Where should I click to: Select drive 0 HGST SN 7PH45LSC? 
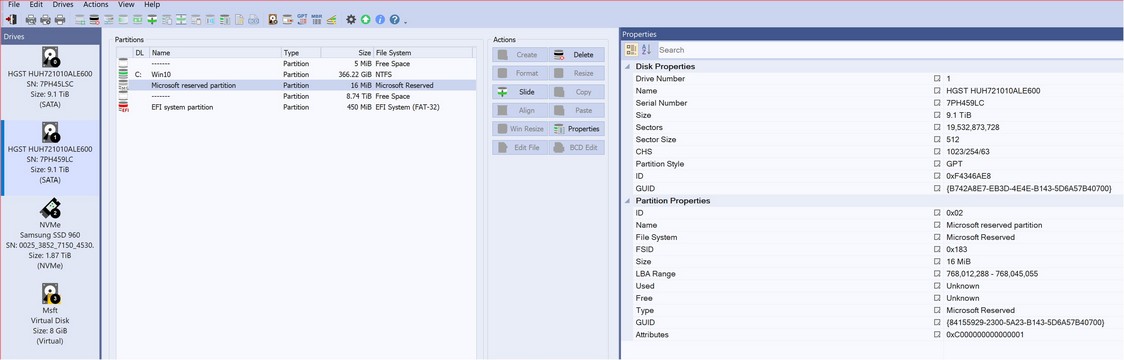50,77
